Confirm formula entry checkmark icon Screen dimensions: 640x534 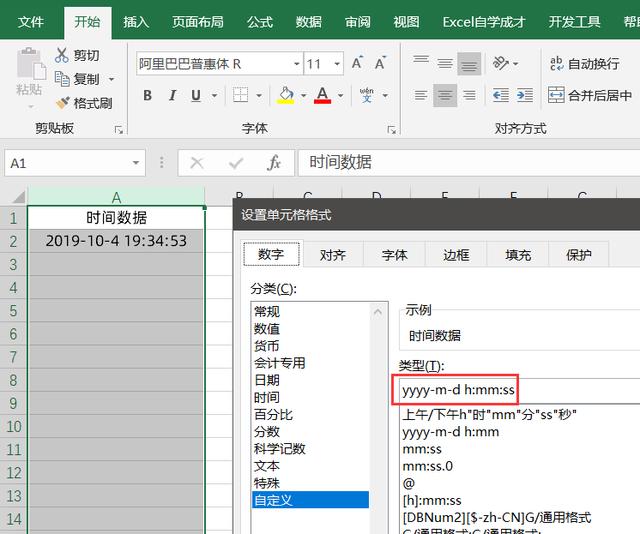(236, 163)
